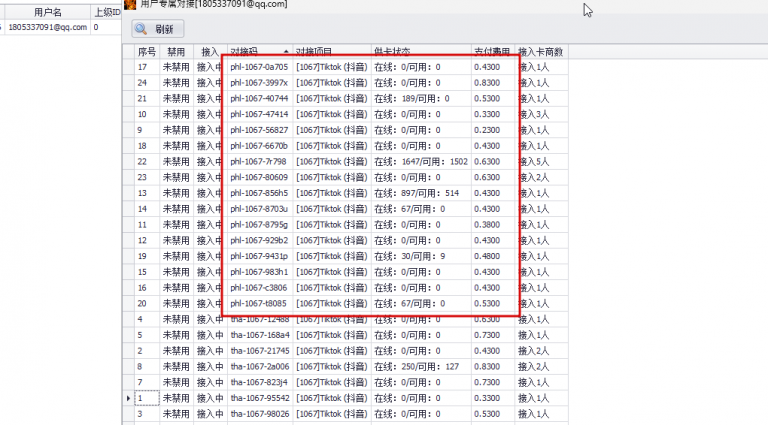
Task: Click the 对接码 sort arrow indicator
Action: tap(286, 52)
